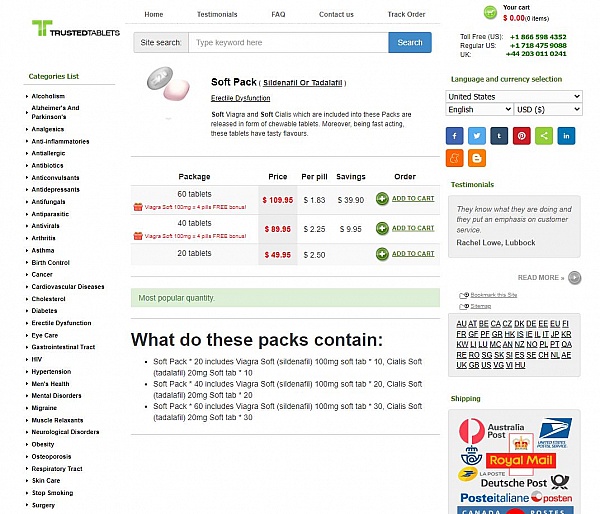Screen dimensions: 600x514
Task: Click the Facebook share icon
Action: tap(454, 136)
